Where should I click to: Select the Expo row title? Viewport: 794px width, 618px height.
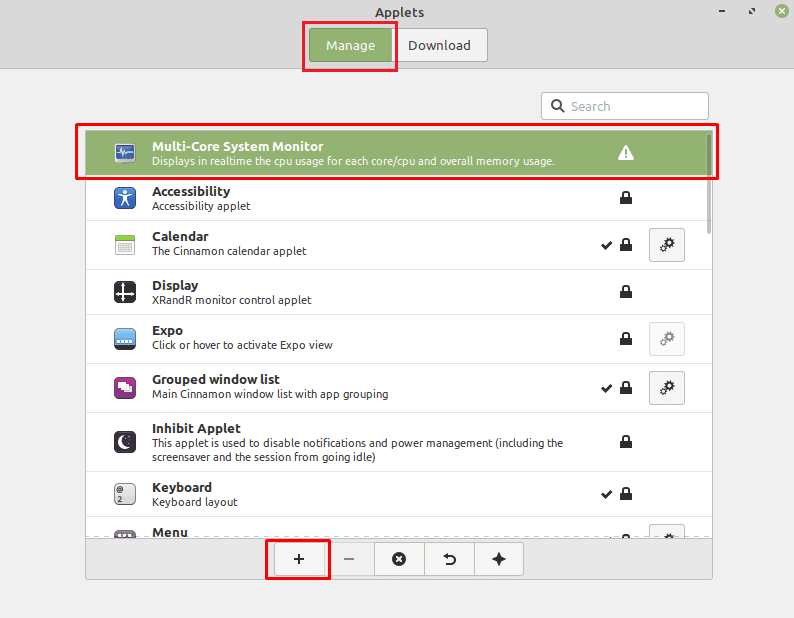167,331
